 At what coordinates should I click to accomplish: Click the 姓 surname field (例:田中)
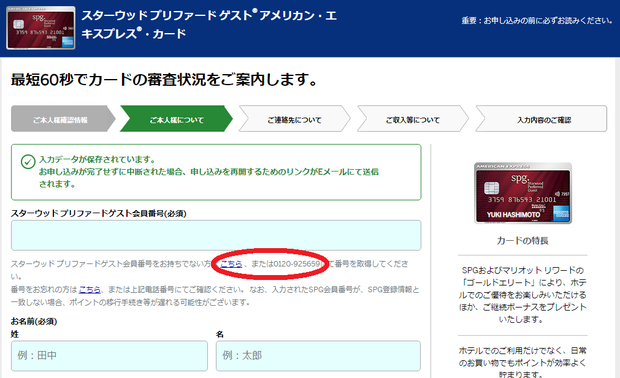109,356
